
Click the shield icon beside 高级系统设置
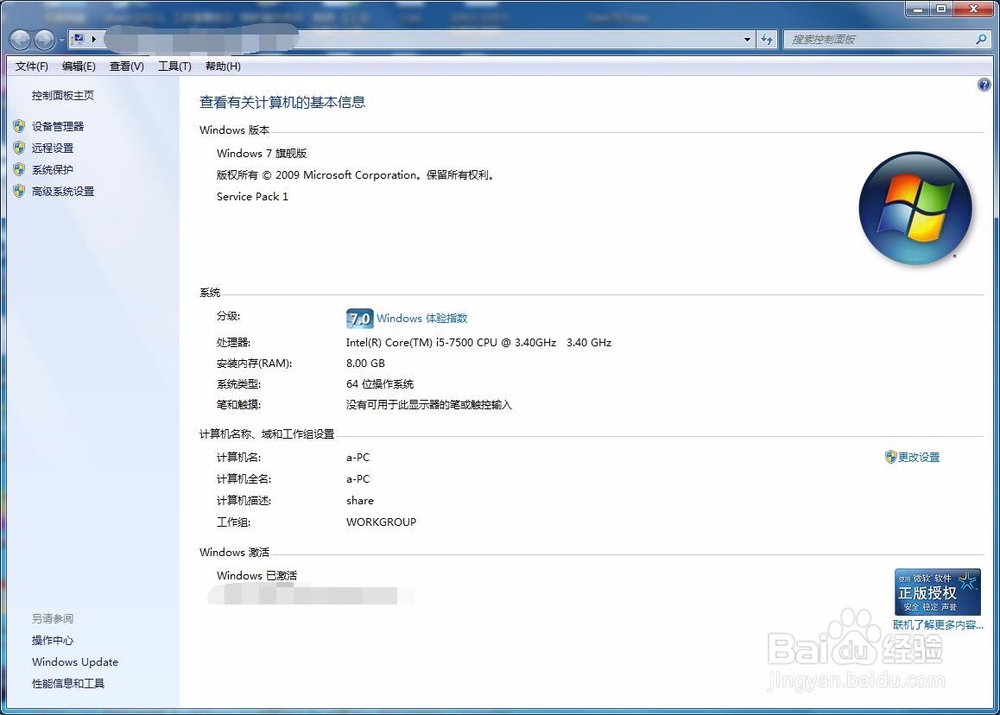(19, 191)
